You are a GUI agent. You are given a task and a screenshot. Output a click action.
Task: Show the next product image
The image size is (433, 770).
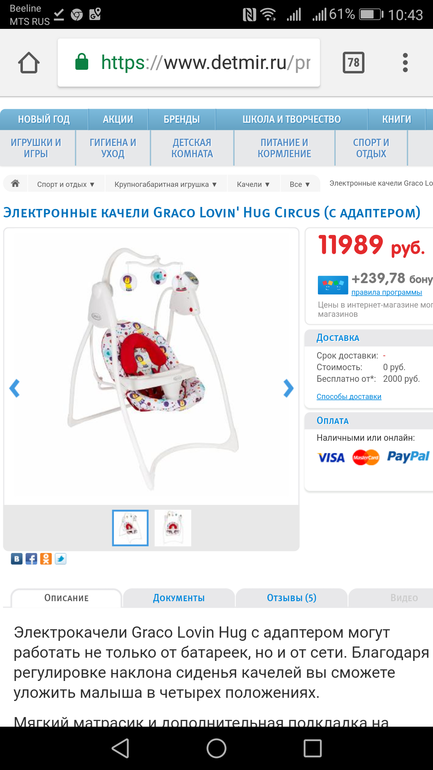pos(289,388)
